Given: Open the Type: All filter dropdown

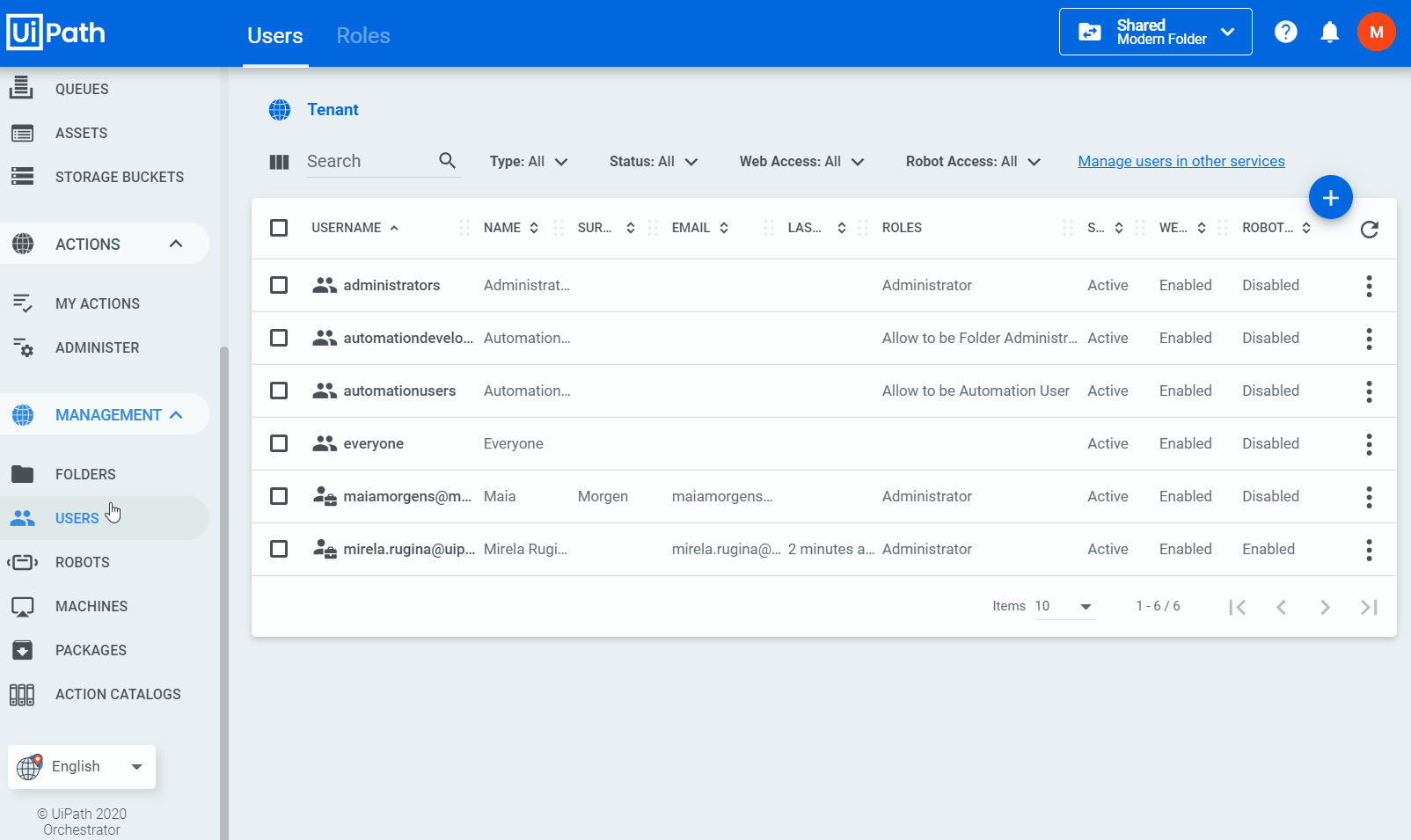Looking at the screenshot, I should click(x=529, y=162).
